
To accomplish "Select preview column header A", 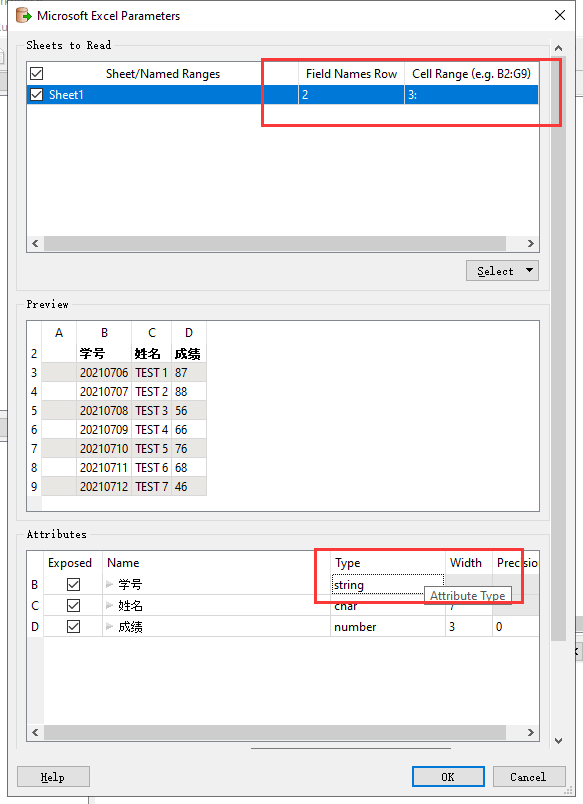I will [59, 333].
